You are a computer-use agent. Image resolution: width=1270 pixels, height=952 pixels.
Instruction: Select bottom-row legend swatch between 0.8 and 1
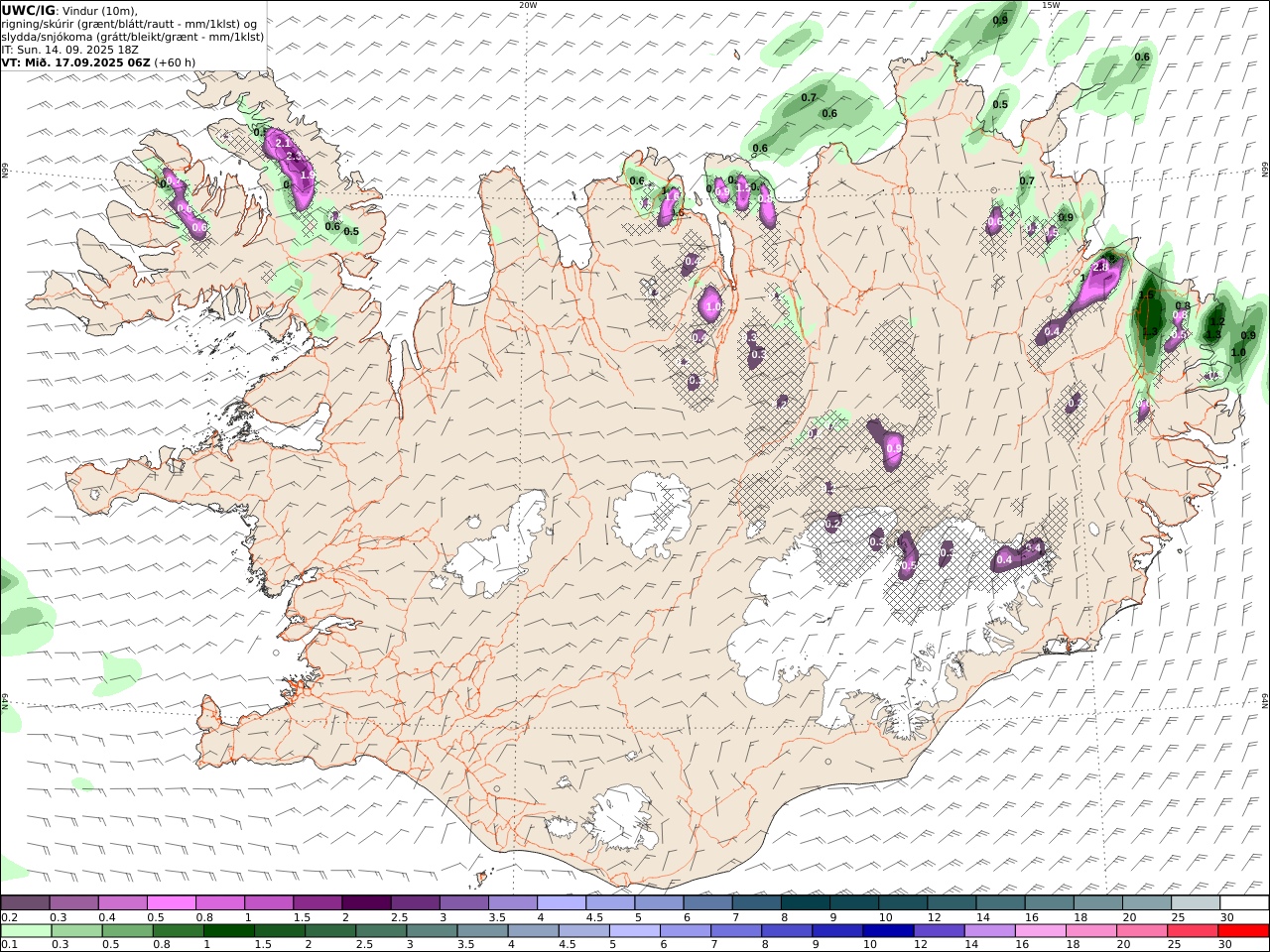[x=178, y=930]
